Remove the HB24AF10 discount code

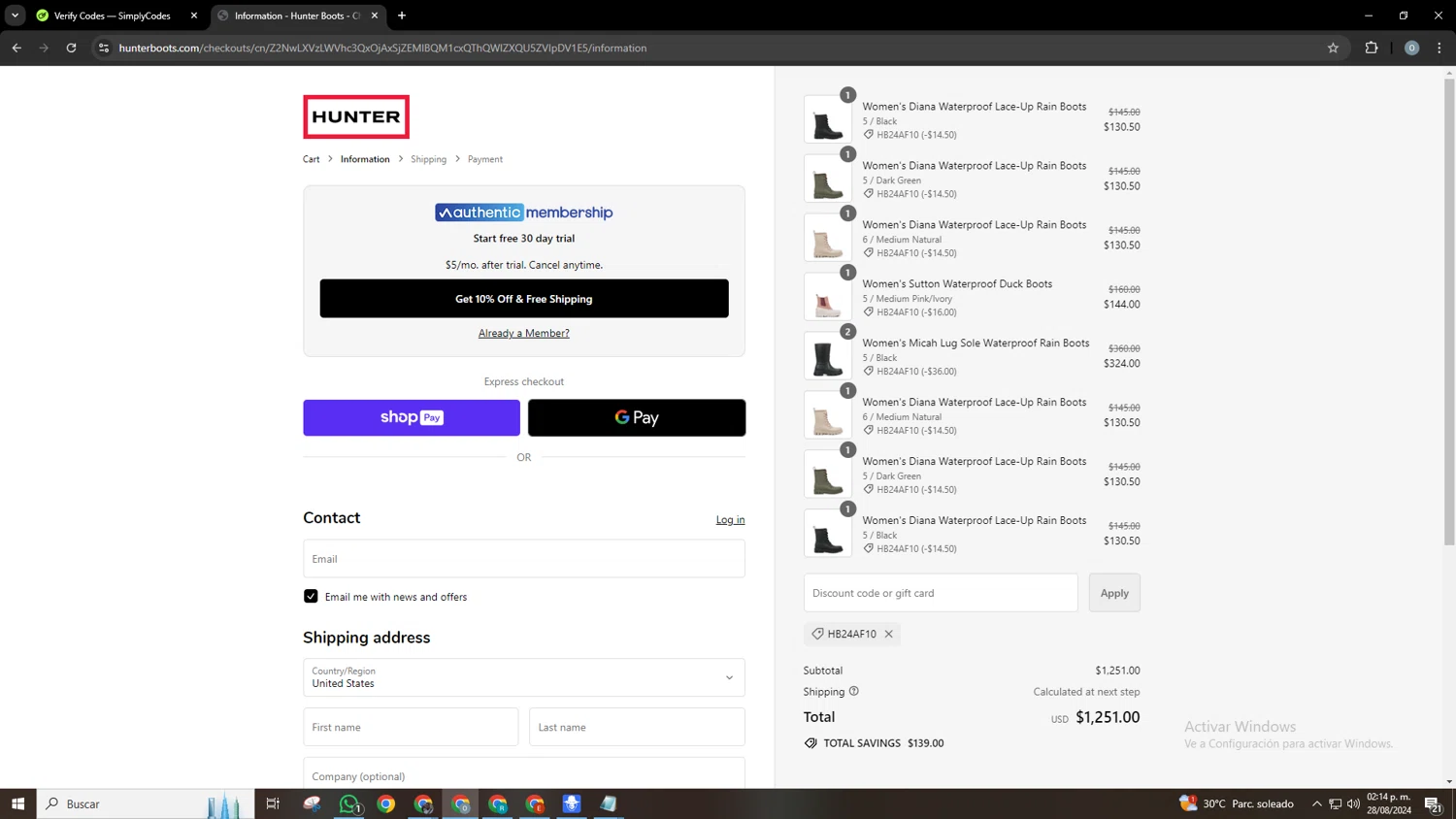[x=888, y=634]
